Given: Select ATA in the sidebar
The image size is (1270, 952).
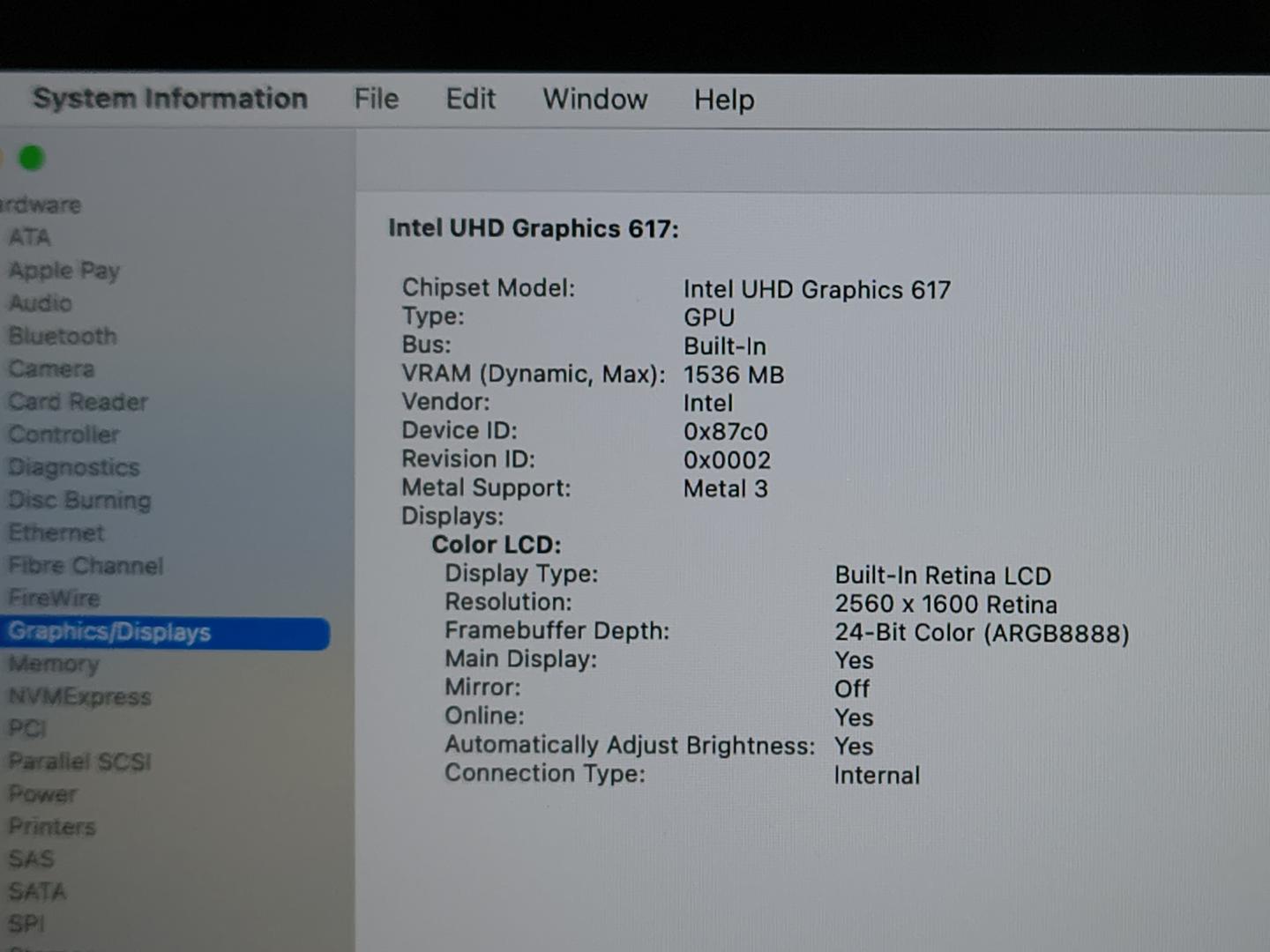Looking at the screenshot, I should [30, 237].
